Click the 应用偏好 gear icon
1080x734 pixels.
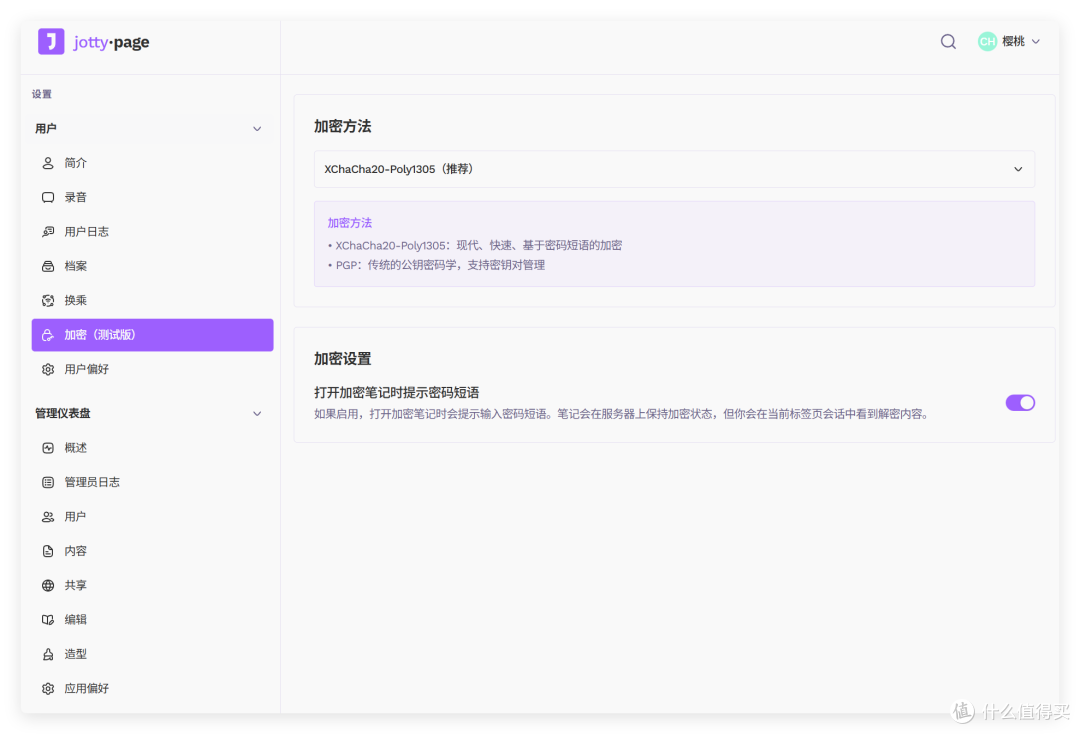[x=48, y=689]
